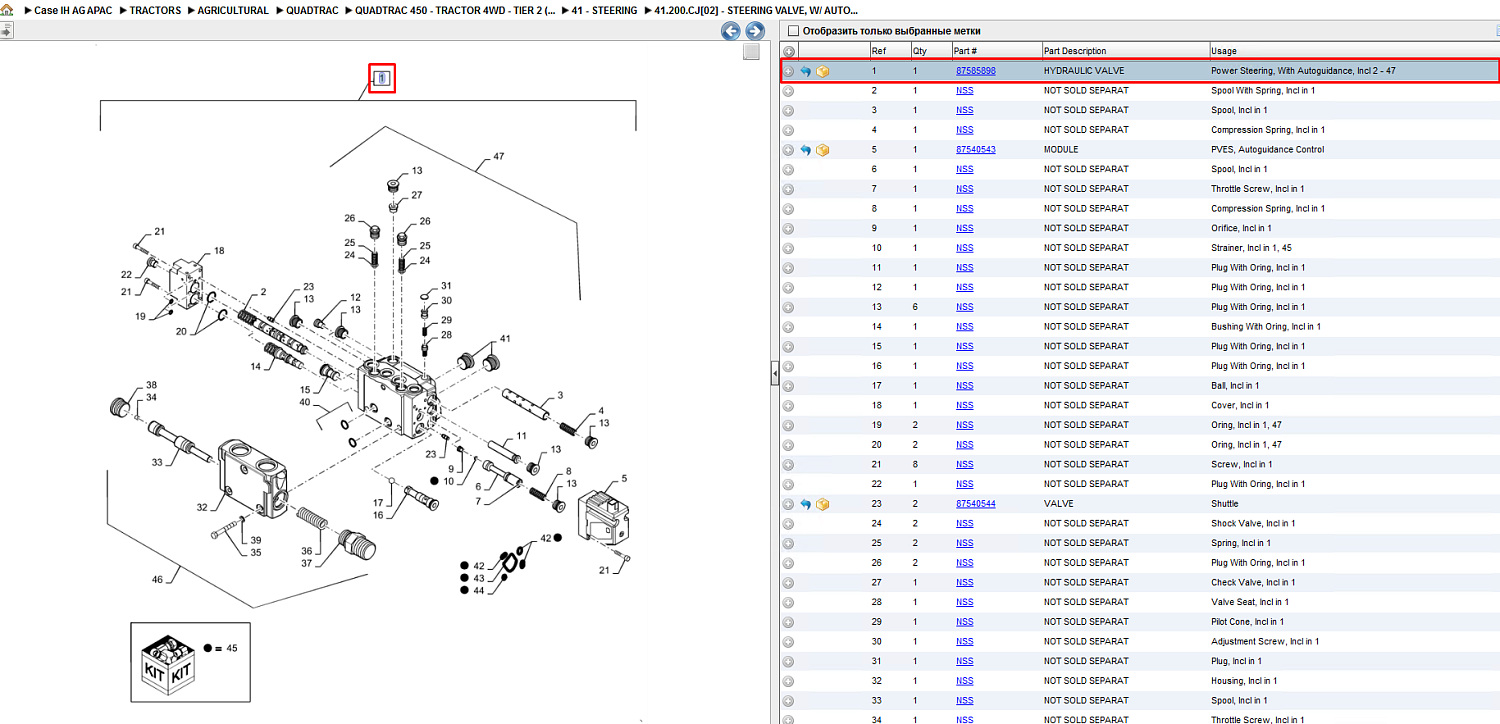This screenshot has width=1500, height=724.
Task: Click the yellow box icon for MODULE row
Action: (823, 150)
